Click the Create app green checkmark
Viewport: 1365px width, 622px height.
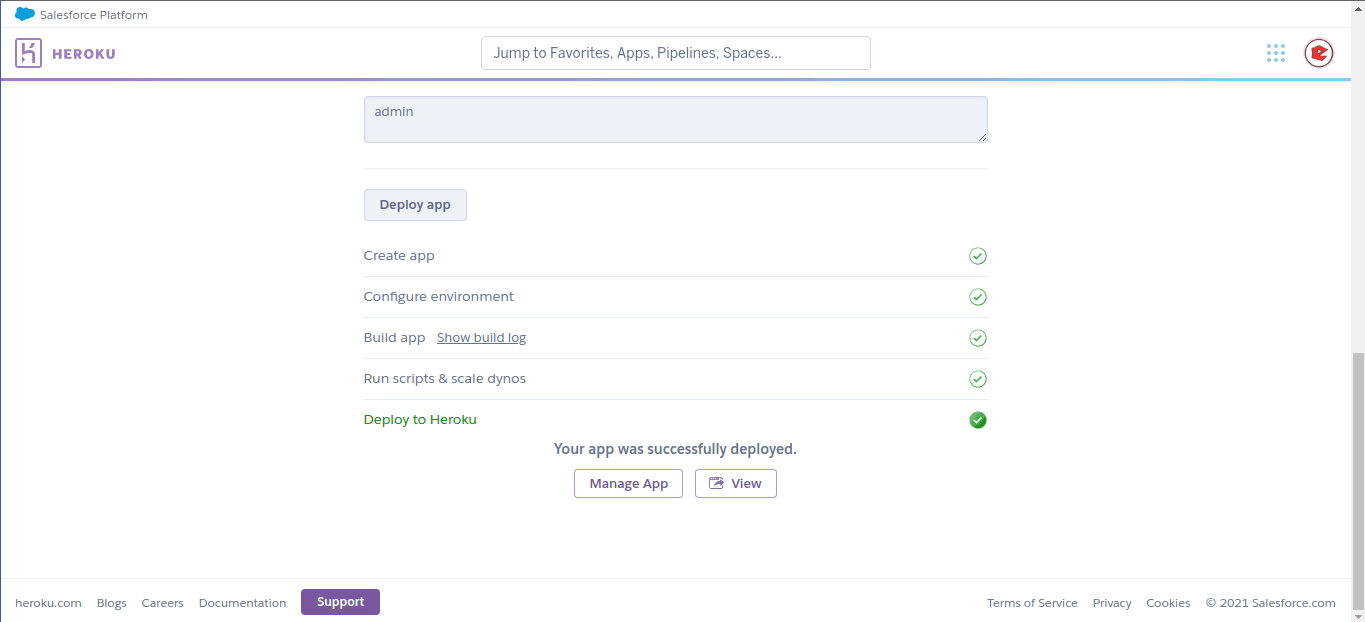[x=978, y=256]
